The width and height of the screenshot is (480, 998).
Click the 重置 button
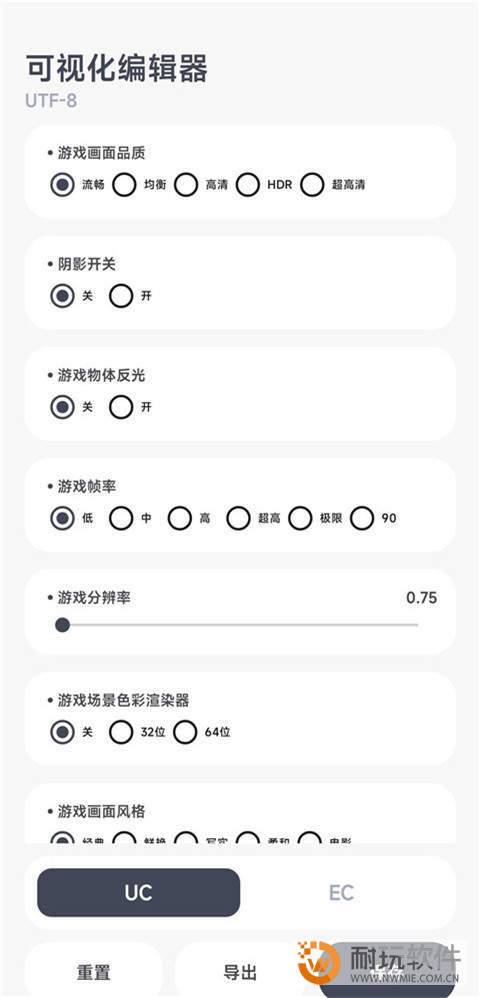[x=94, y=971]
